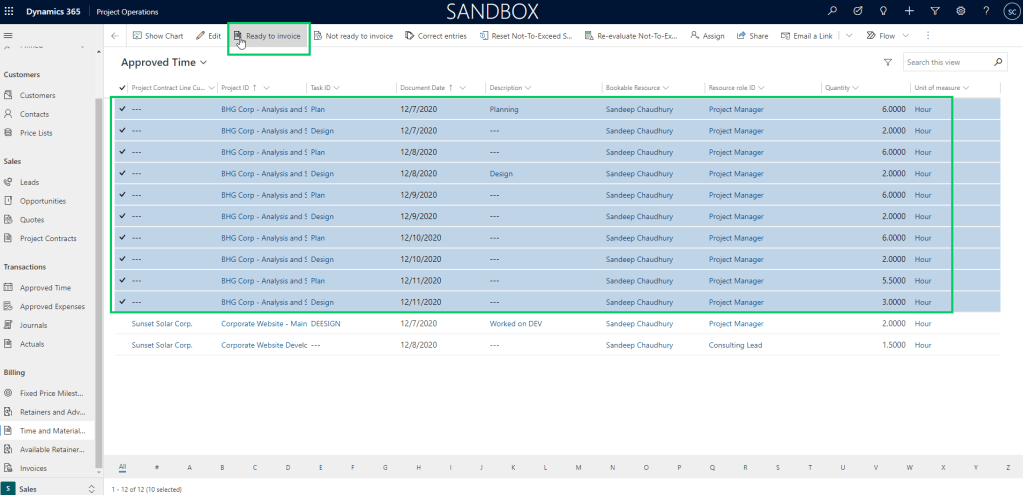Open the Sunset Solar Corp. link dated 12/7/2020
This screenshot has width=1023, height=495.
pyautogui.click(x=161, y=324)
